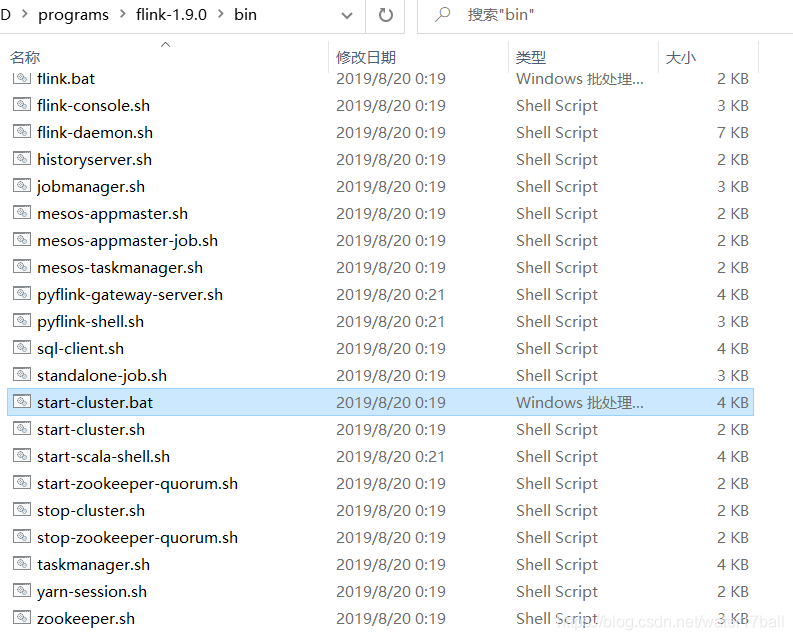Go to programs folder in breadcrumb
Image resolution: width=793 pixels, height=640 pixels.
tap(73, 15)
